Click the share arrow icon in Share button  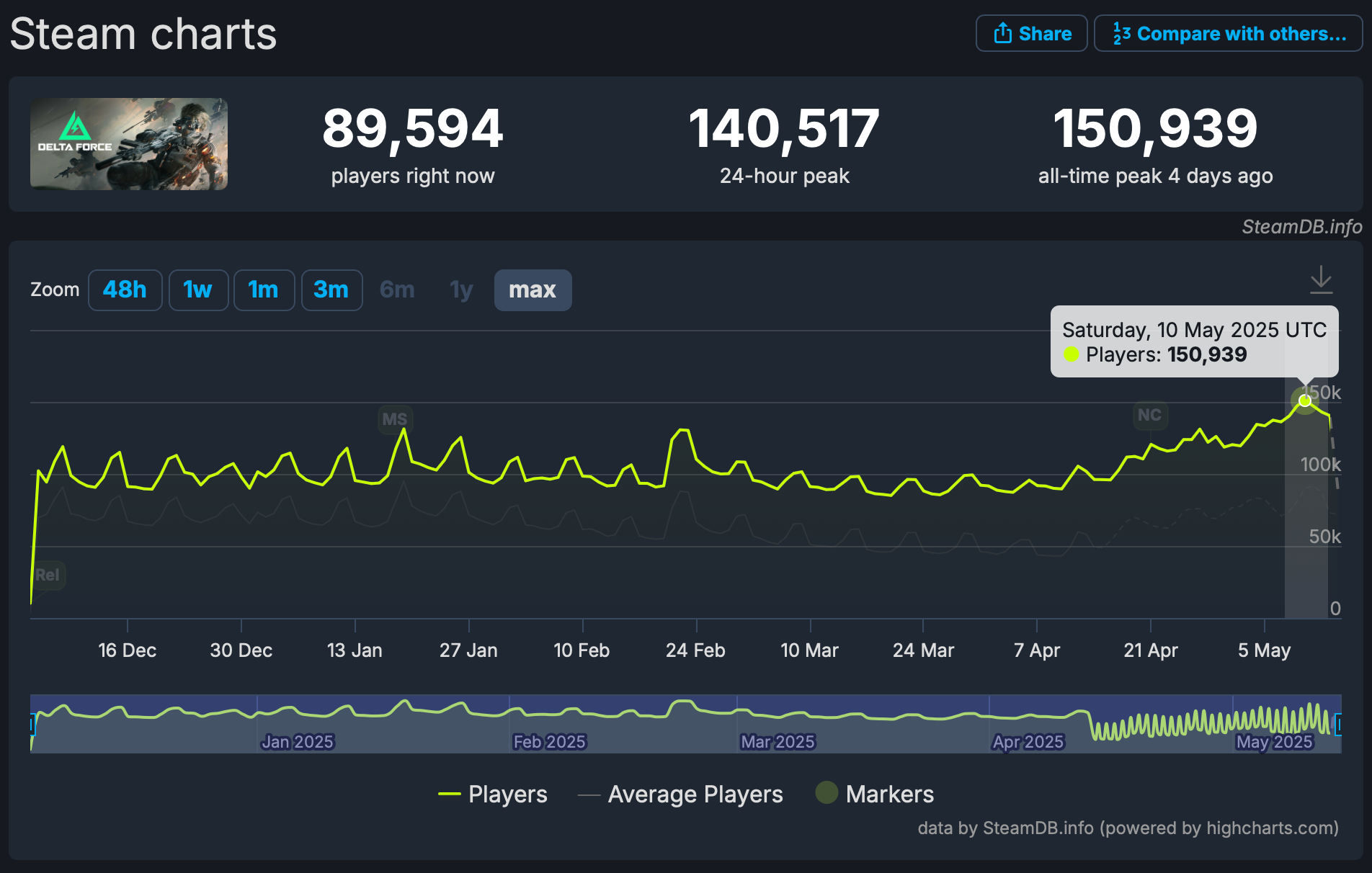click(1003, 33)
